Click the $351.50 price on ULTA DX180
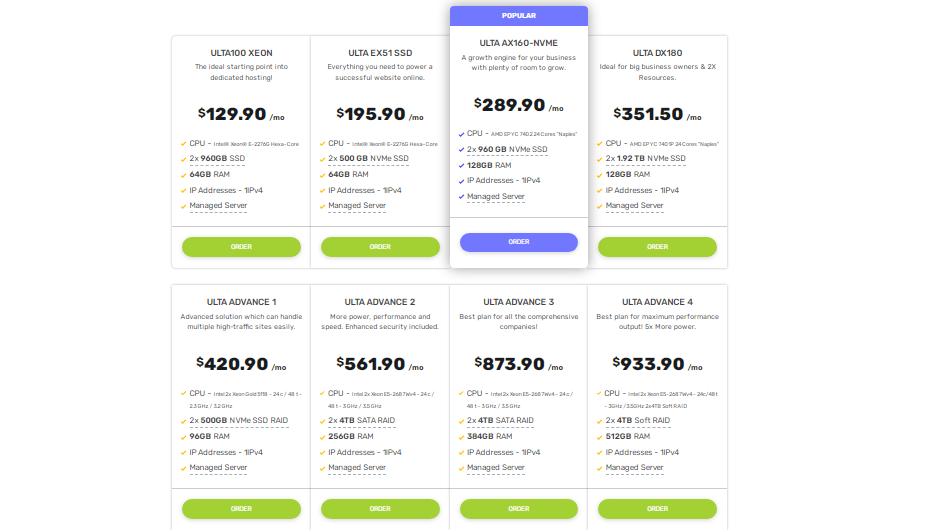Viewport: 946px width, 530px height. coord(651,115)
